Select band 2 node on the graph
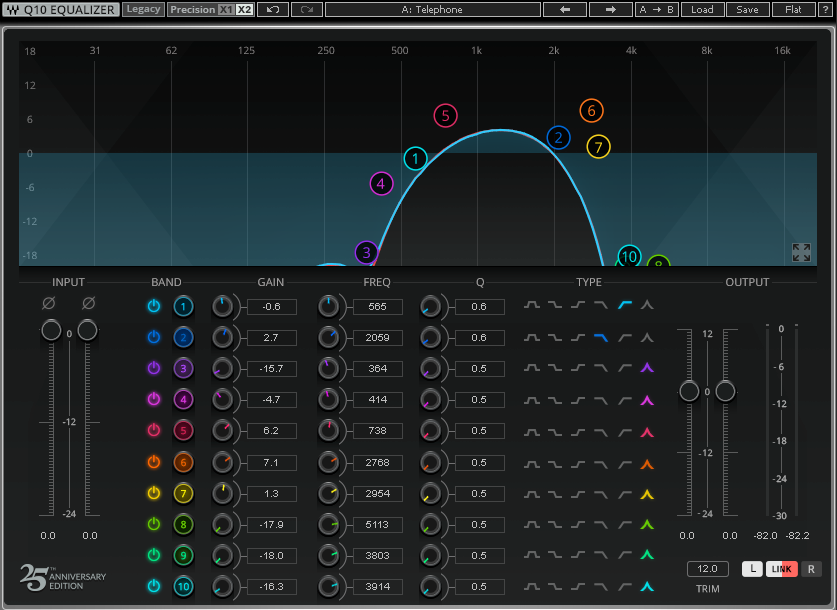837x610 pixels. [x=558, y=138]
